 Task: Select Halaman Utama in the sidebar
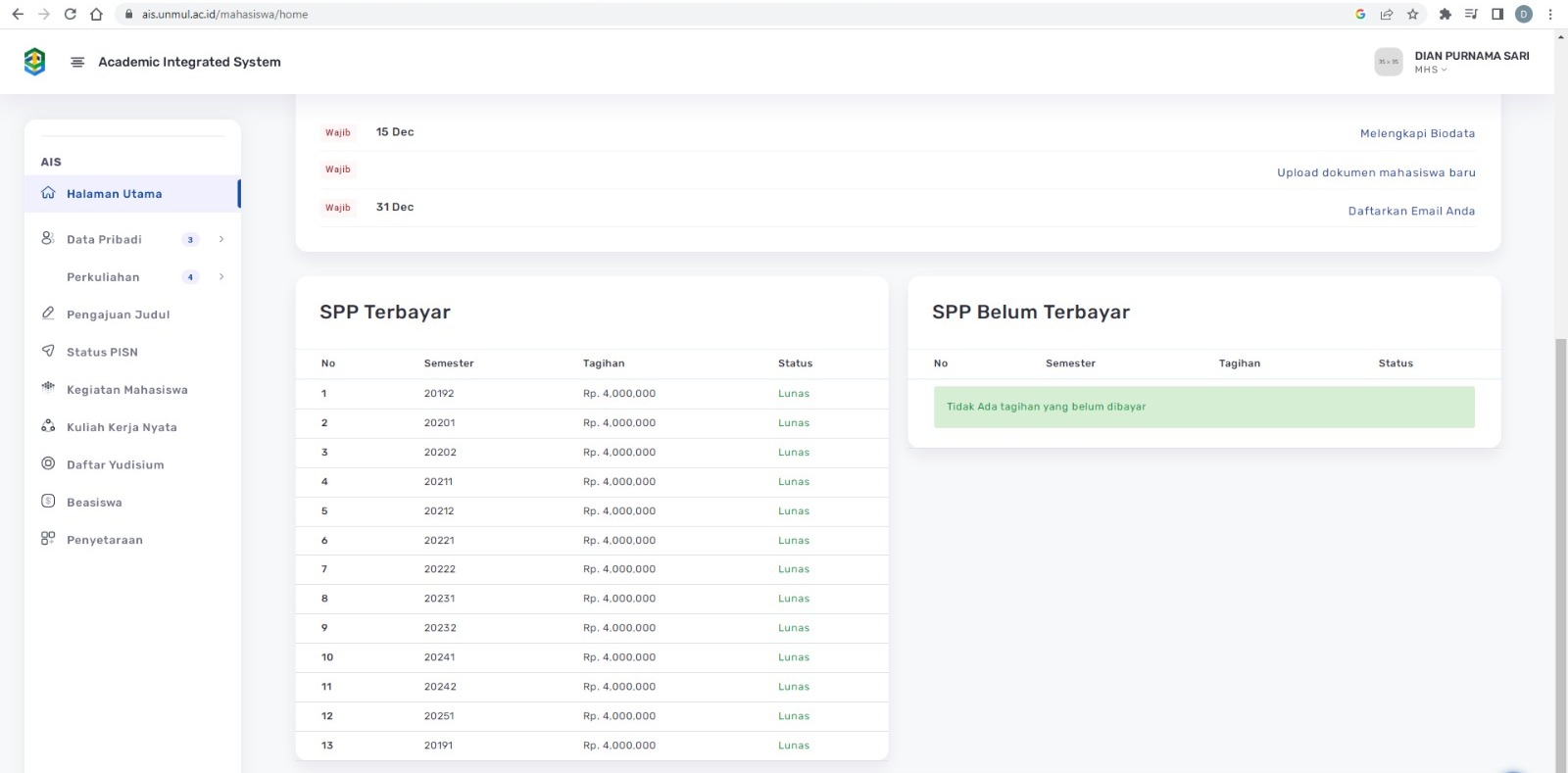click(x=114, y=194)
